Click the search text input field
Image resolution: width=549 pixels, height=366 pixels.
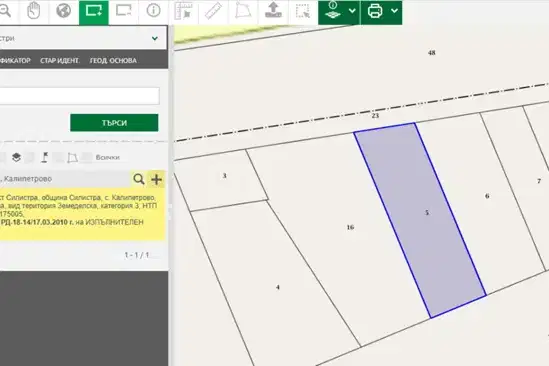click(x=79, y=96)
